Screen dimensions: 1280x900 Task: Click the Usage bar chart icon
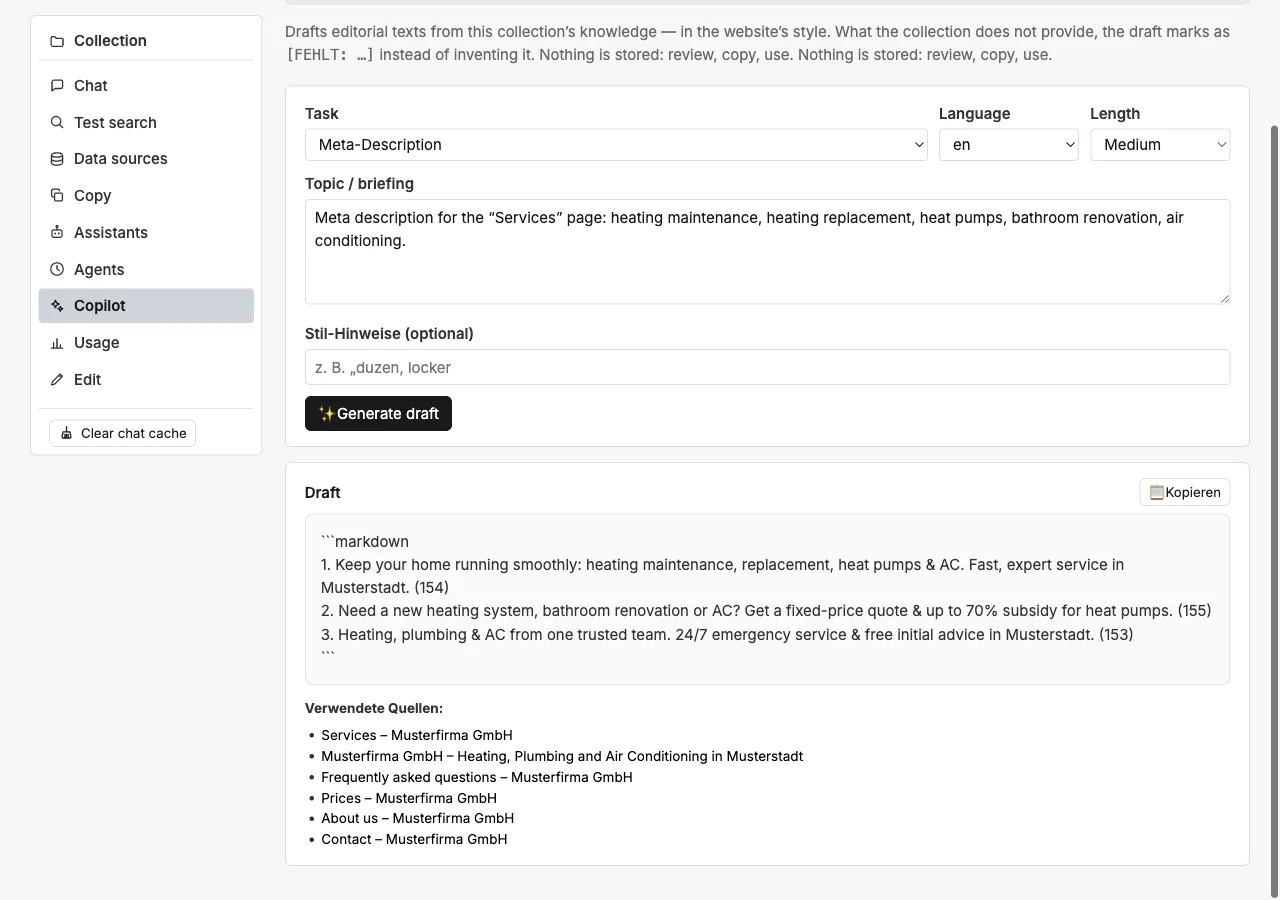(x=57, y=343)
